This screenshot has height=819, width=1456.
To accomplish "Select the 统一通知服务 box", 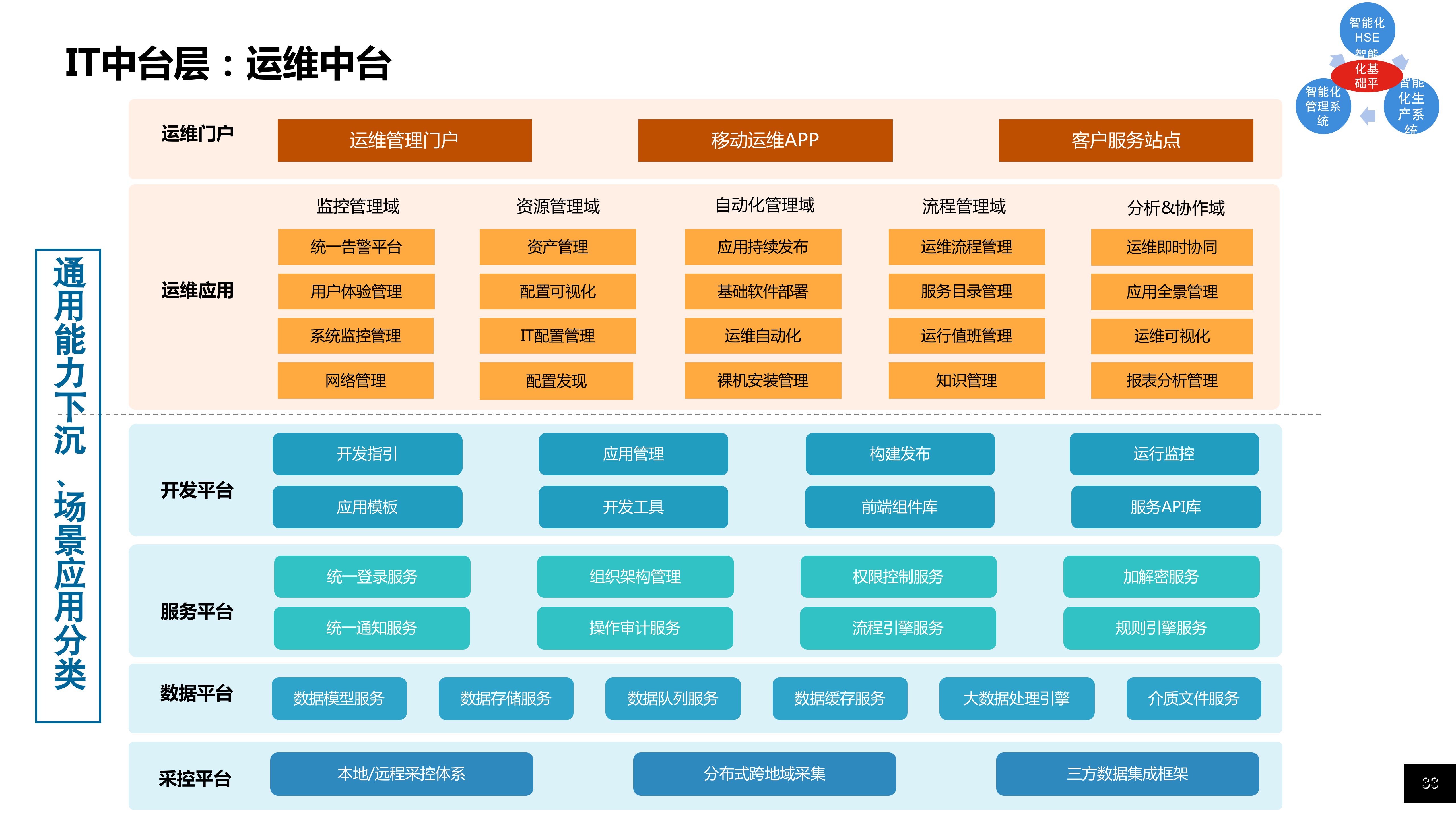I will [x=371, y=628].
